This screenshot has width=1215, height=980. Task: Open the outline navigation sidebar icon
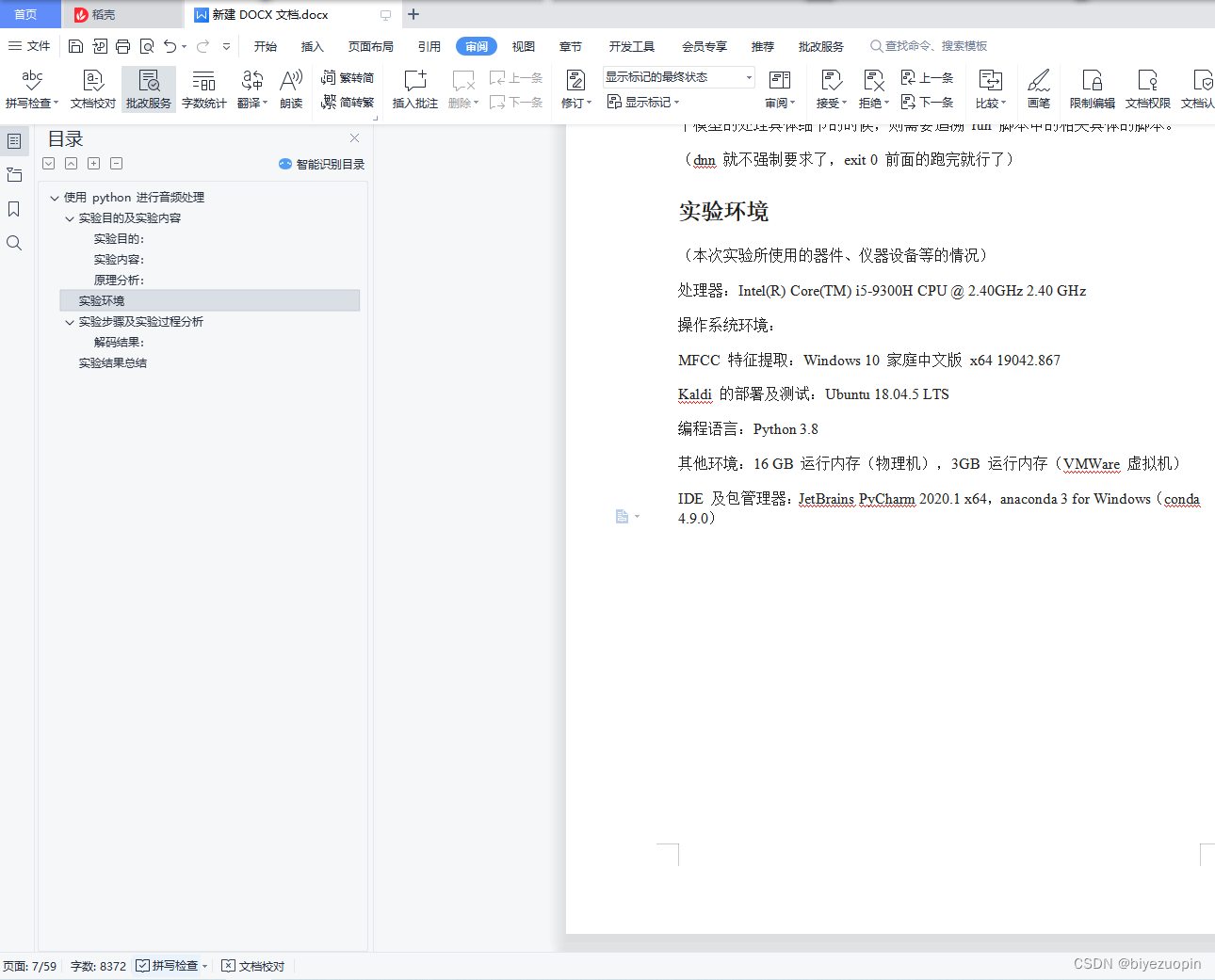pos(14,141)
